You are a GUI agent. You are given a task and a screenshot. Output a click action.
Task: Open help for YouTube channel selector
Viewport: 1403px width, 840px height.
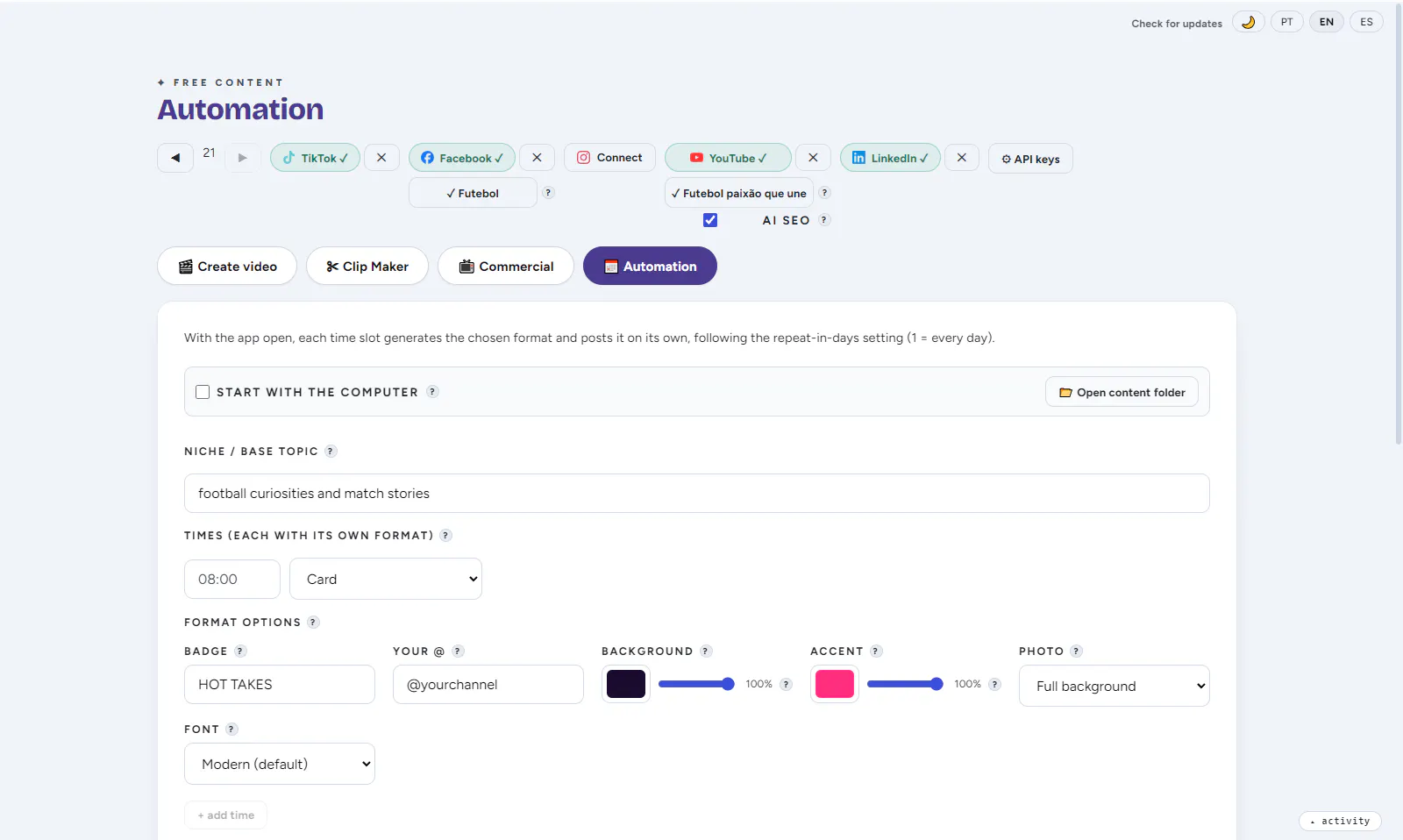pos(824,193)
